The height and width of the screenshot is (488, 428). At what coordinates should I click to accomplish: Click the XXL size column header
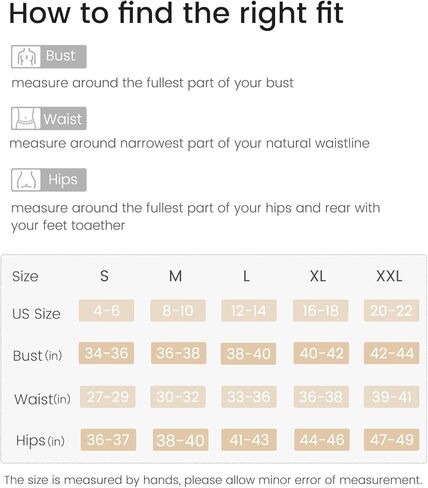point(389,276)
